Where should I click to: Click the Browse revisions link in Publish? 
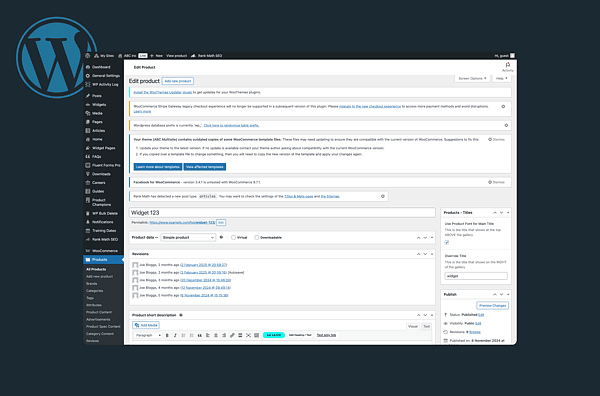(x=475, y=332)
